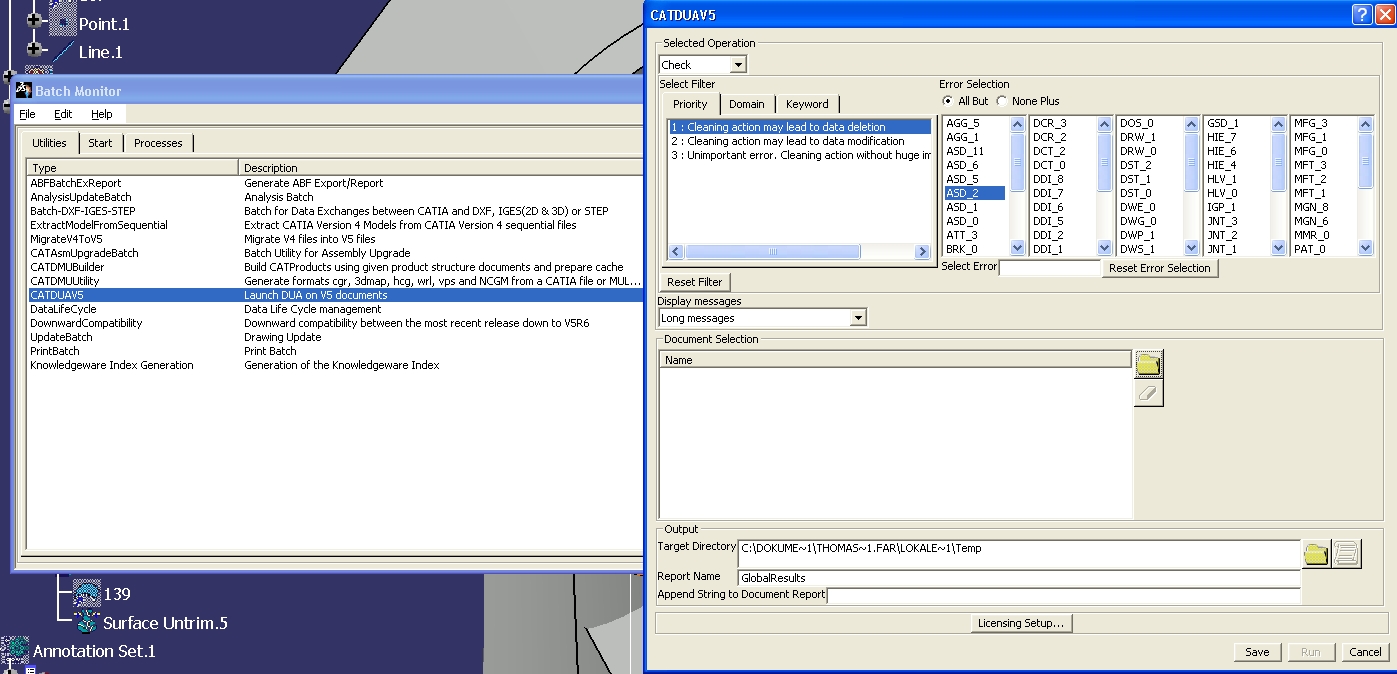The width and height of the screenshot is (1397, 674).
Task: Click the Reset Filter button
Action: pos(695,282)
